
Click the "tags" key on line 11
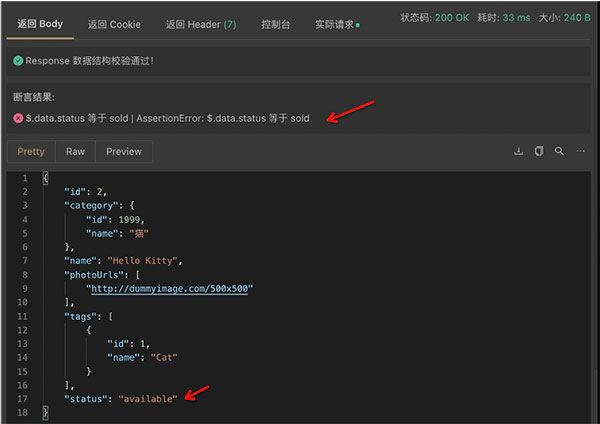[x=80, y=316]
